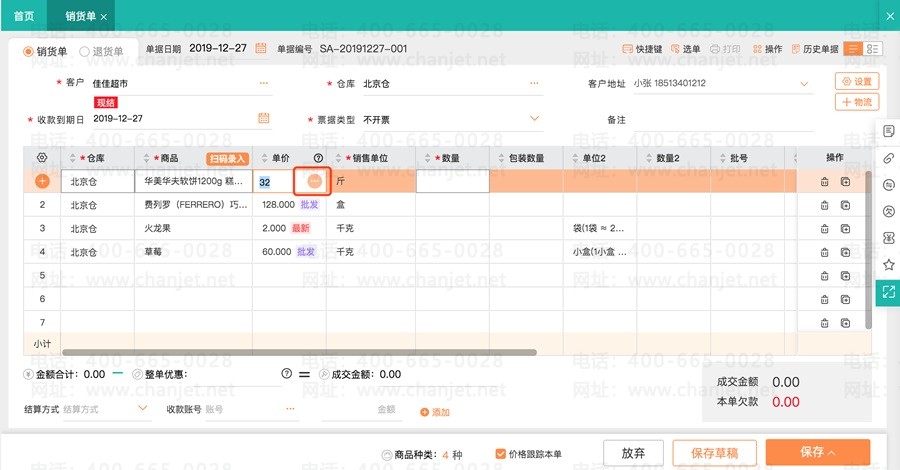Click the orange add-row plus icon
Image resolution: width=900 pixels, height=470 pixels.
coord(42,181)
